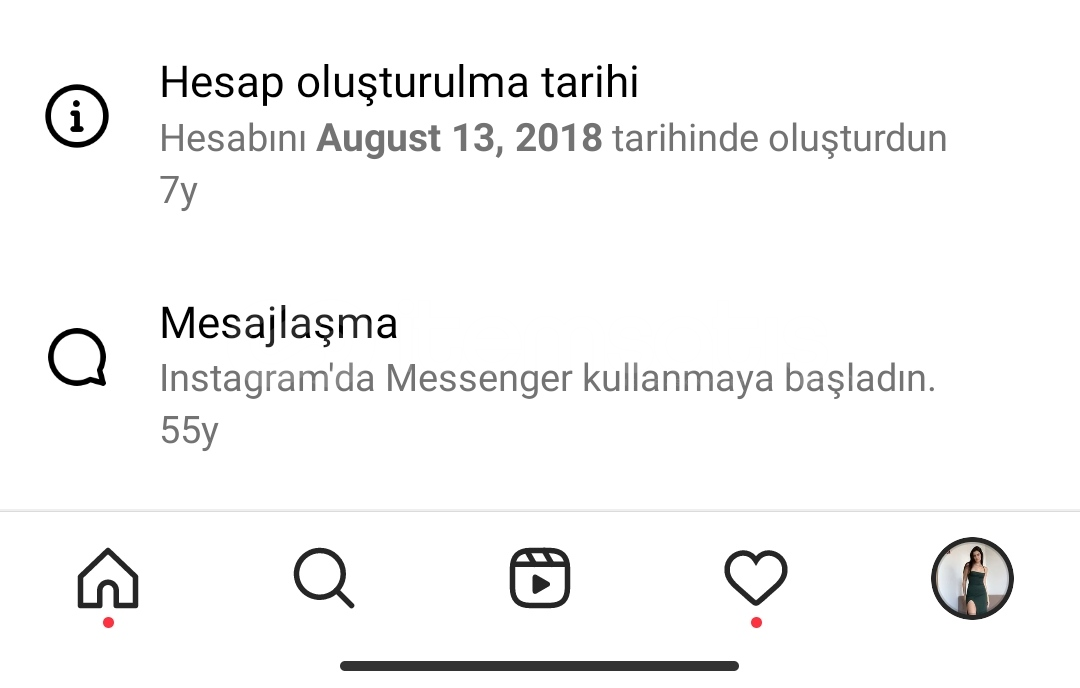Screen dimensions: 1080x688
Task: Open profile via the avatar thumbnail
Action: tap(972, 578)
